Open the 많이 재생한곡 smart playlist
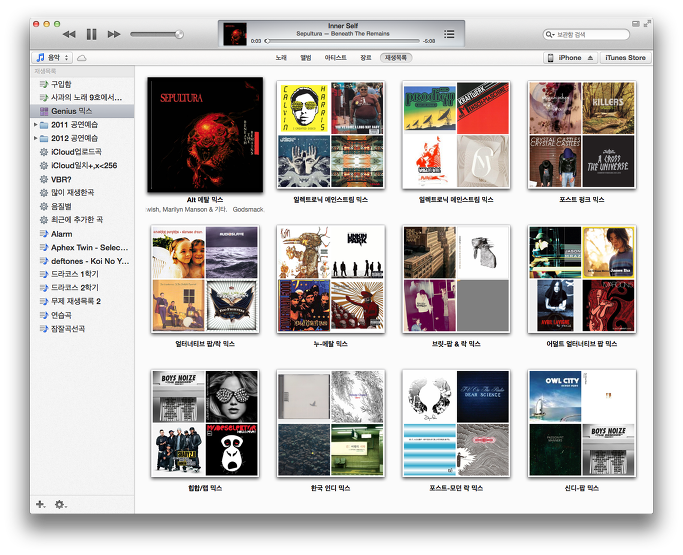 click(82, 193)
